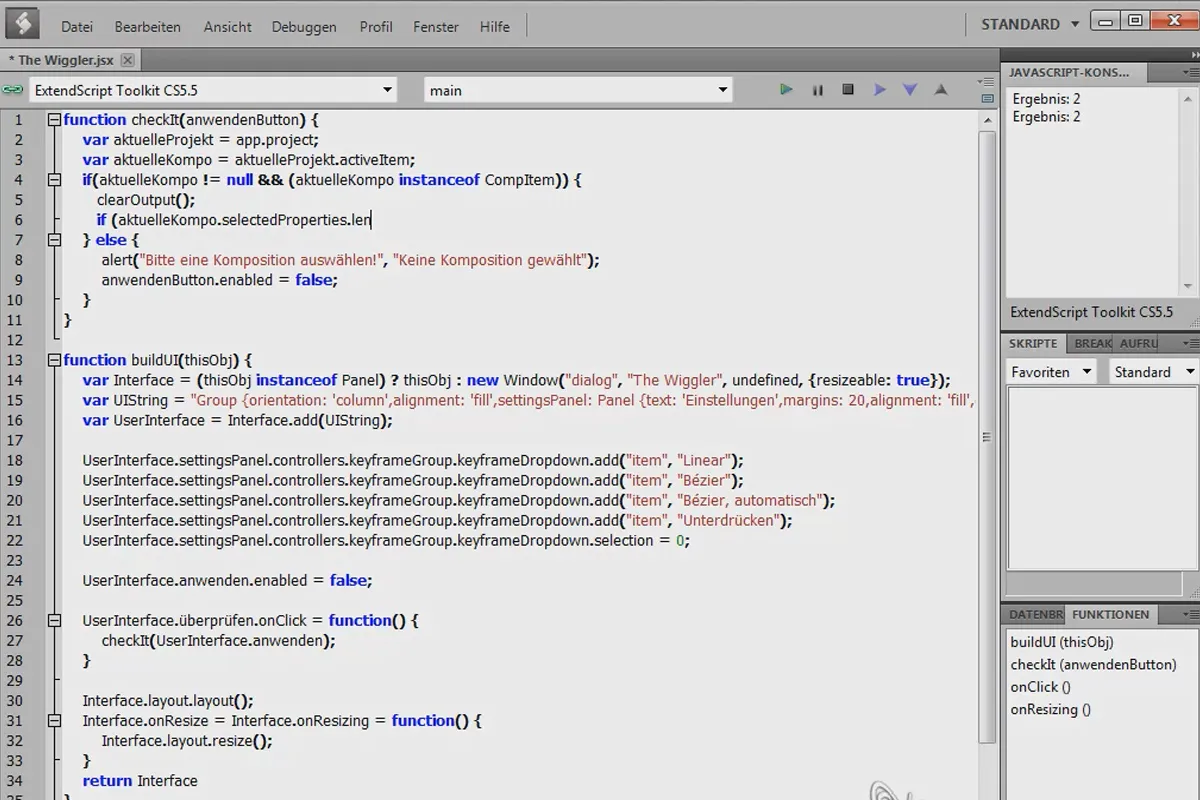Switch to the FUNKTIONEN tab
Screen dimensions: 1200x800
[1109, 614]
